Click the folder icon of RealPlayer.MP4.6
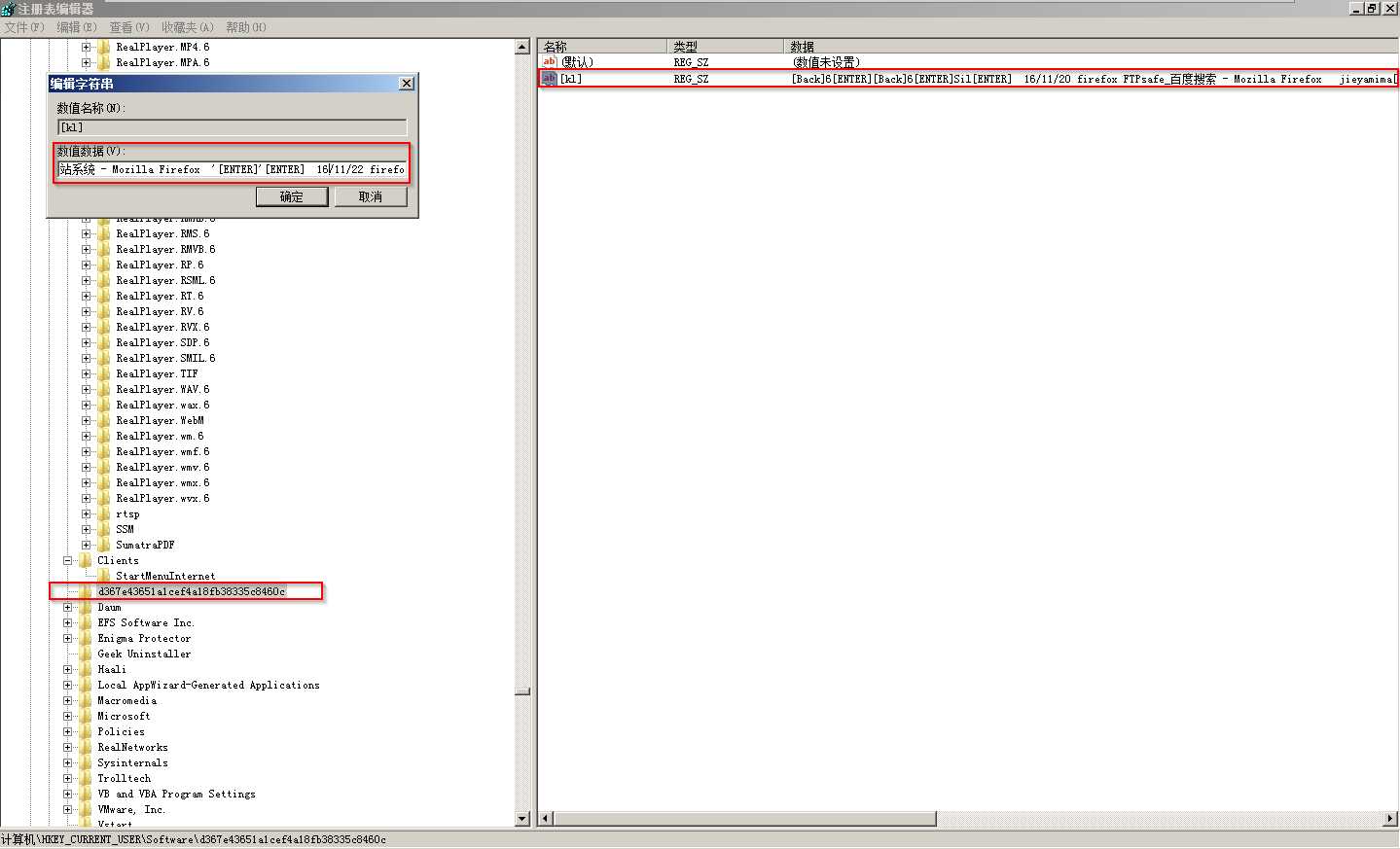Screen dimensions: 1400x849 click(x=104, y=47)
